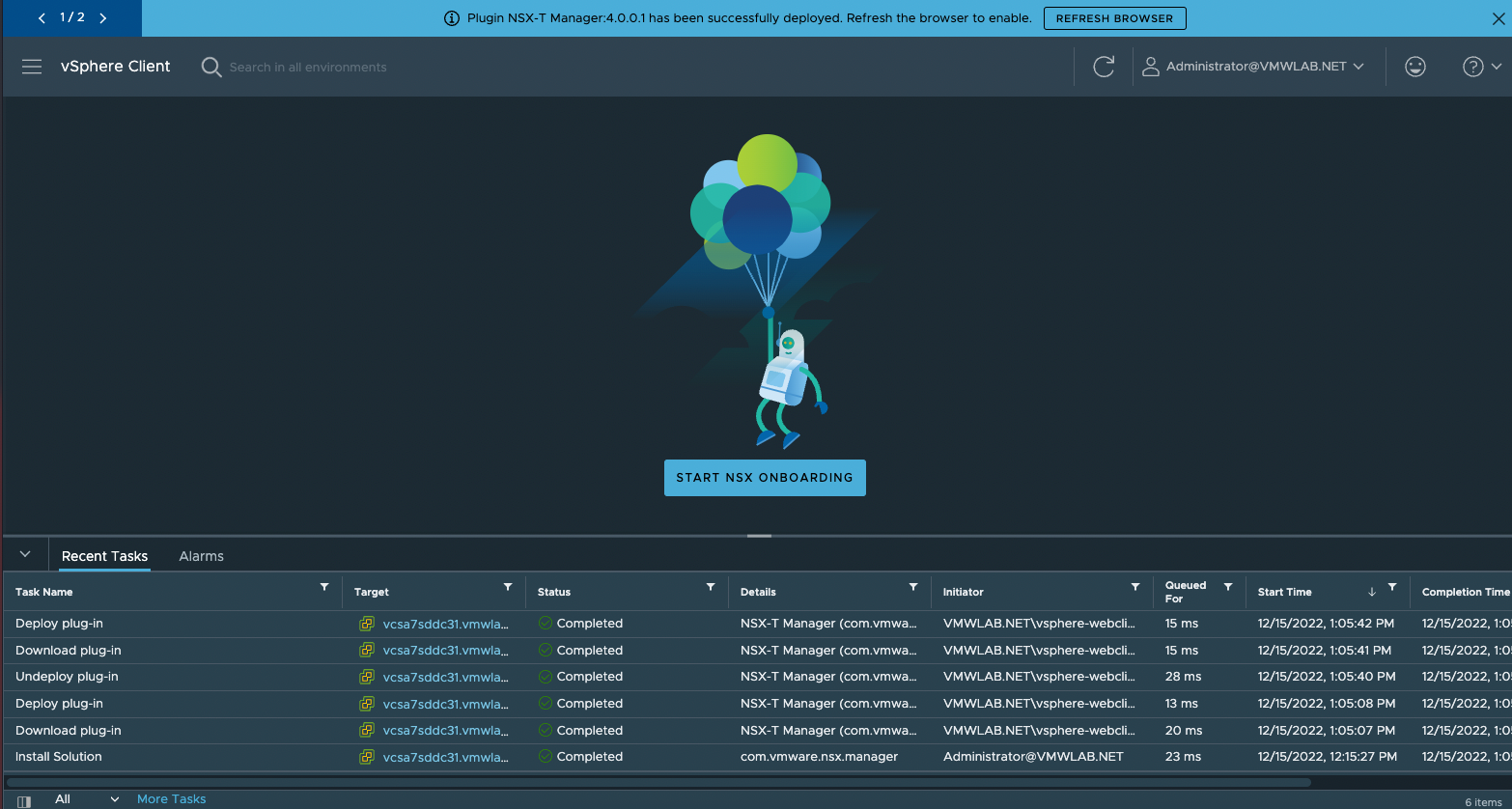
Task: Select the Install Solution task name
Action: pos(59,757)
